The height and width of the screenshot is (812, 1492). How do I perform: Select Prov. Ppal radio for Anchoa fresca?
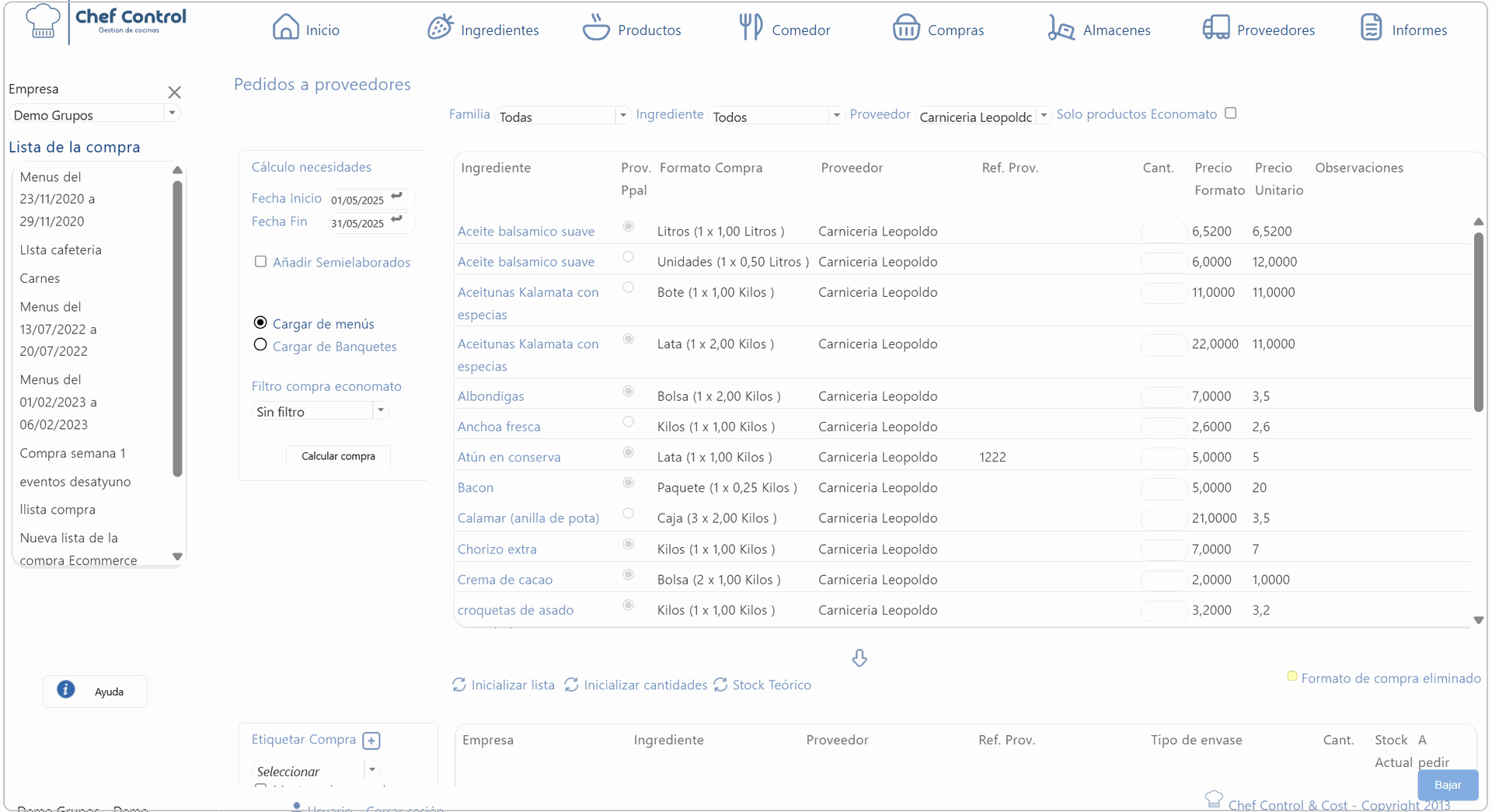click(x=629, y=422)
